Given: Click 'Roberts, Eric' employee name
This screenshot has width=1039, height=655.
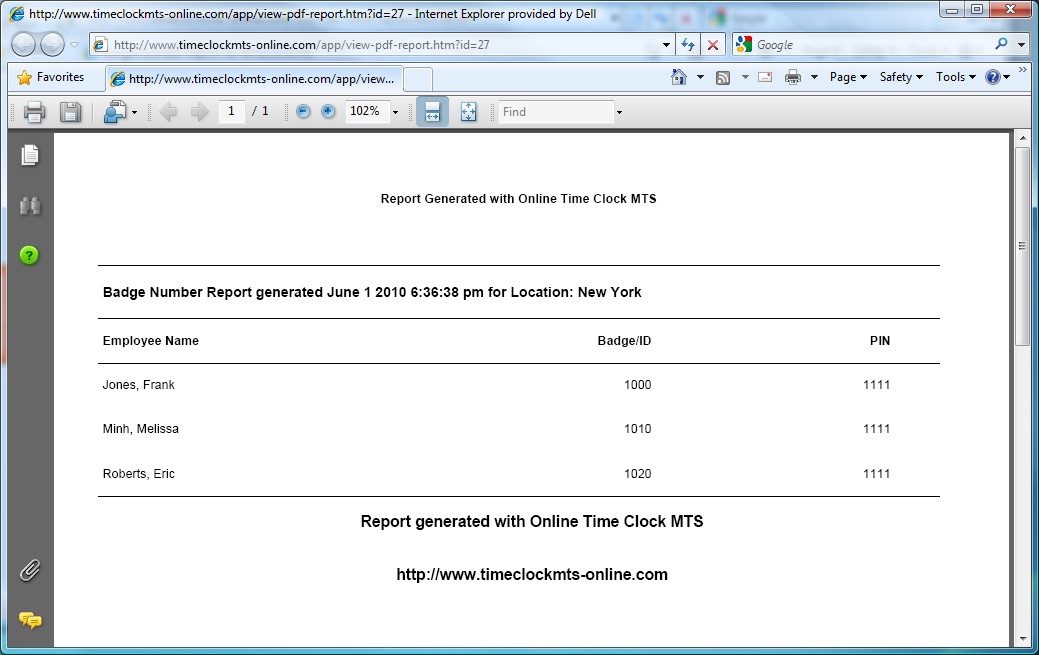Looking at the screenshot, I should pyautogui.click(x=138, y=473).
